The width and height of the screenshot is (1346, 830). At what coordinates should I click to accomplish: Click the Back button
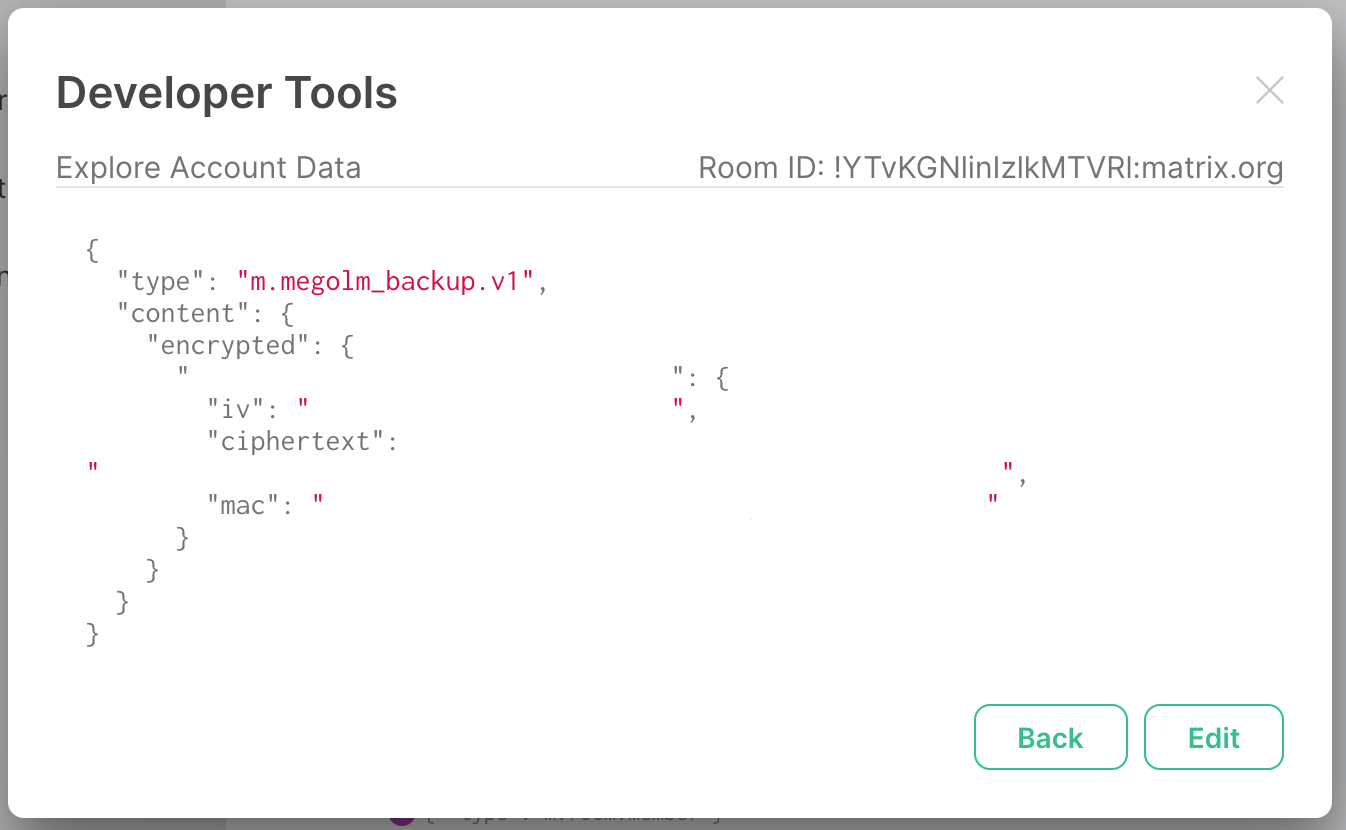click(1050, 737)
